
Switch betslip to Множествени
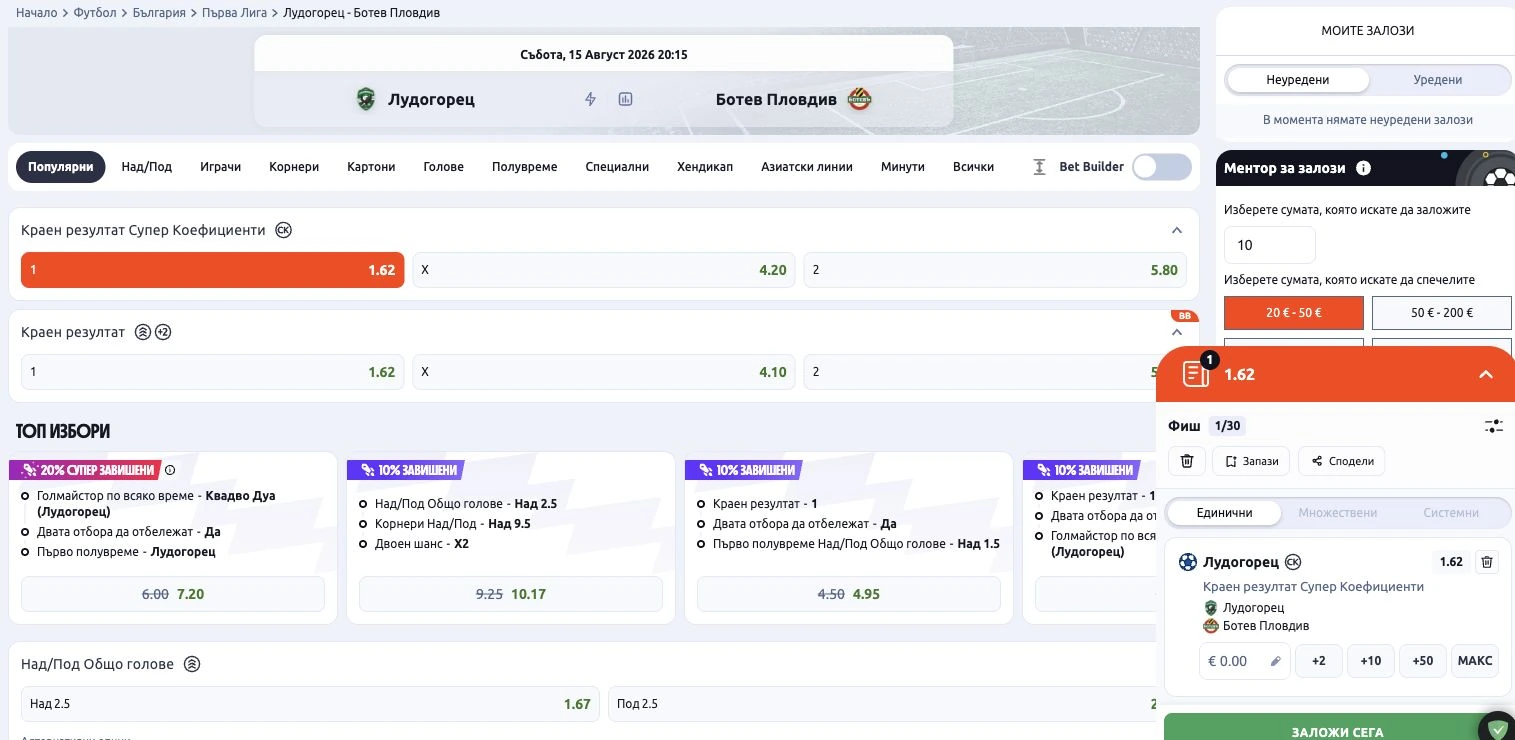[x=1337, y=512]
